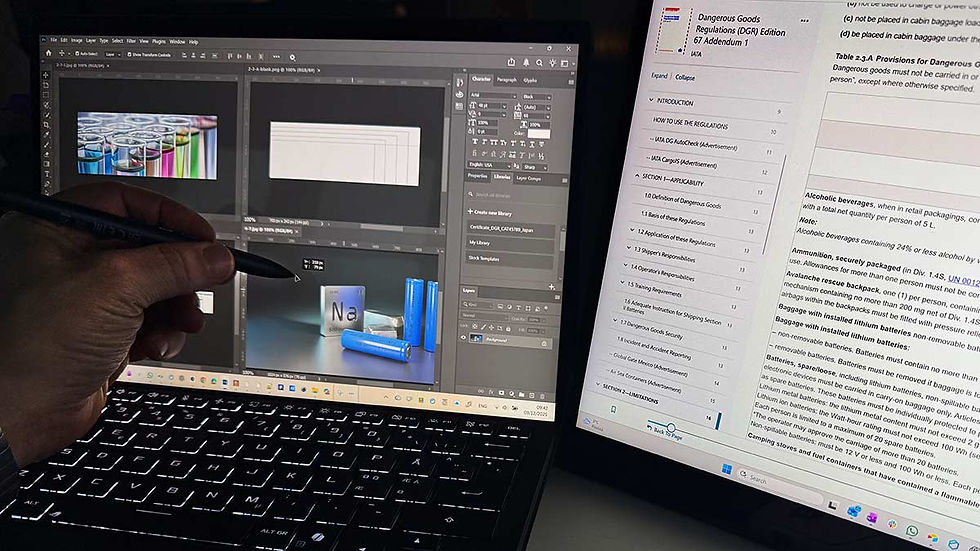980x551 pixels.
Task: Select the Crop tool in the toolbar
Action: point(47,125)
